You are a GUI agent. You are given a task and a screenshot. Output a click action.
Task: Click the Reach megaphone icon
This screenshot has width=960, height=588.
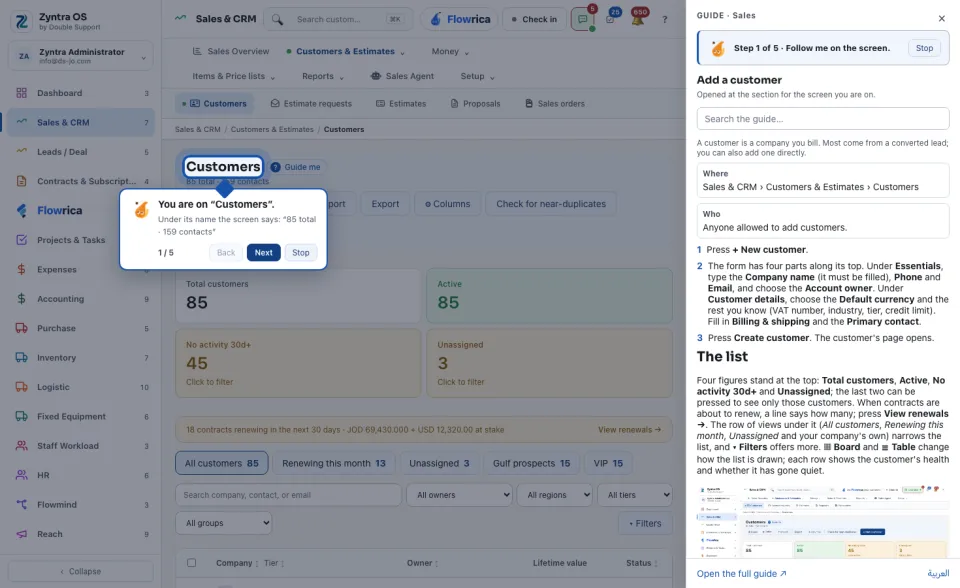(x=21, y=534)
